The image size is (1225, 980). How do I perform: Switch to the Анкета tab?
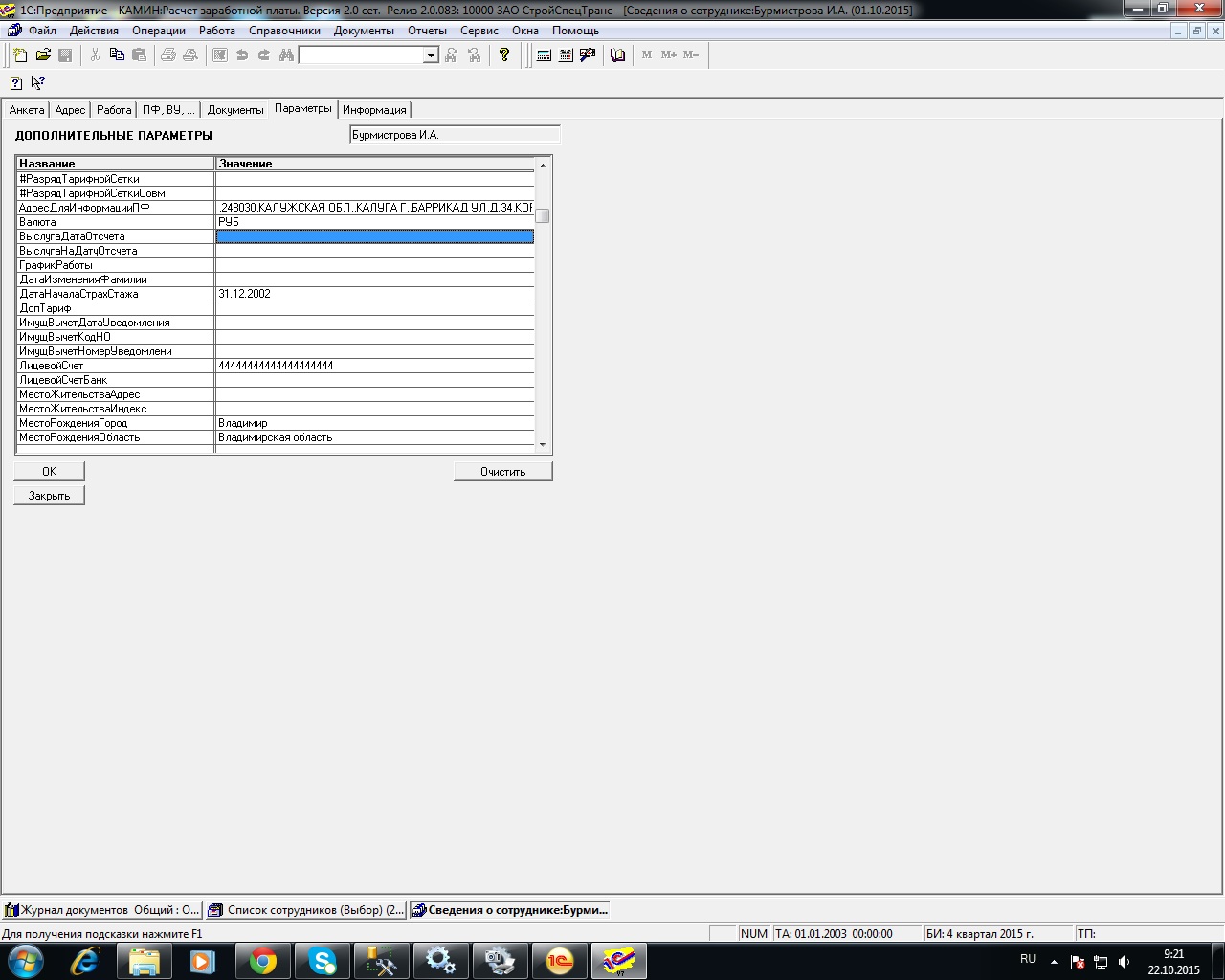[x=26, y=110]
